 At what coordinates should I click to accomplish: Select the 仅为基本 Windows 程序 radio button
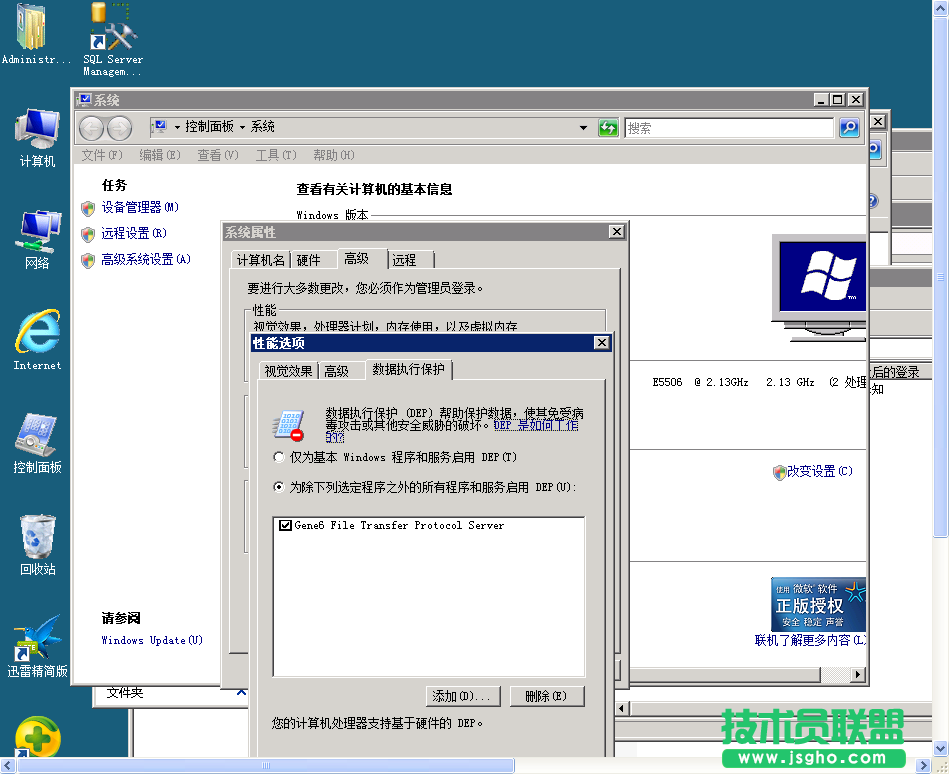277,457
